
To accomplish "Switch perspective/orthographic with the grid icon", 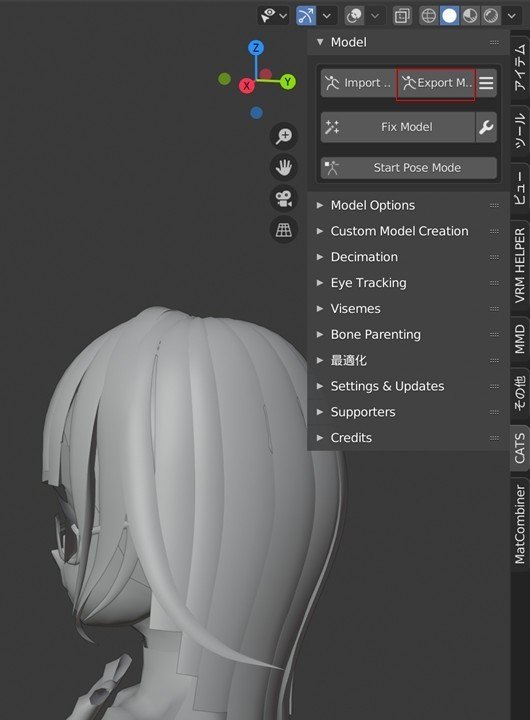I will (x=284, y=229).
